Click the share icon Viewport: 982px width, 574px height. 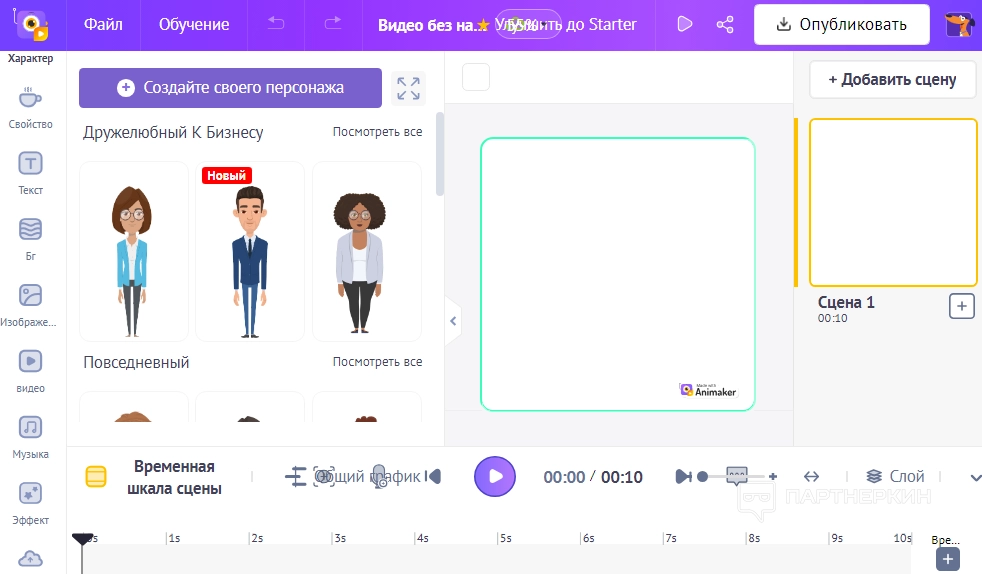pyautogui.click(x=725, y=24)
